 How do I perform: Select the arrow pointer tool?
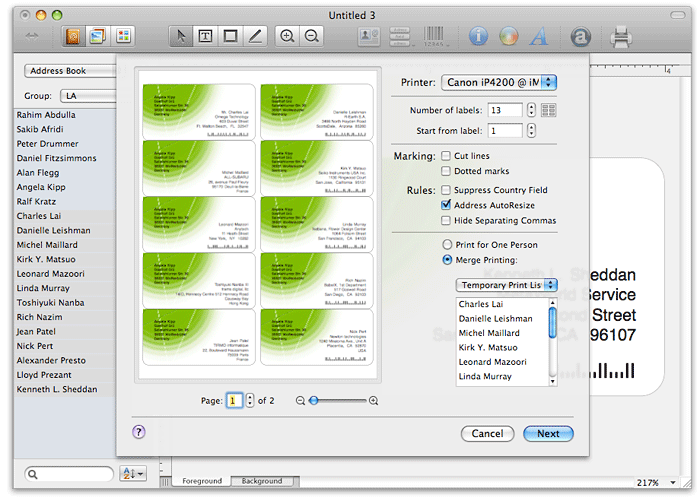181,36
